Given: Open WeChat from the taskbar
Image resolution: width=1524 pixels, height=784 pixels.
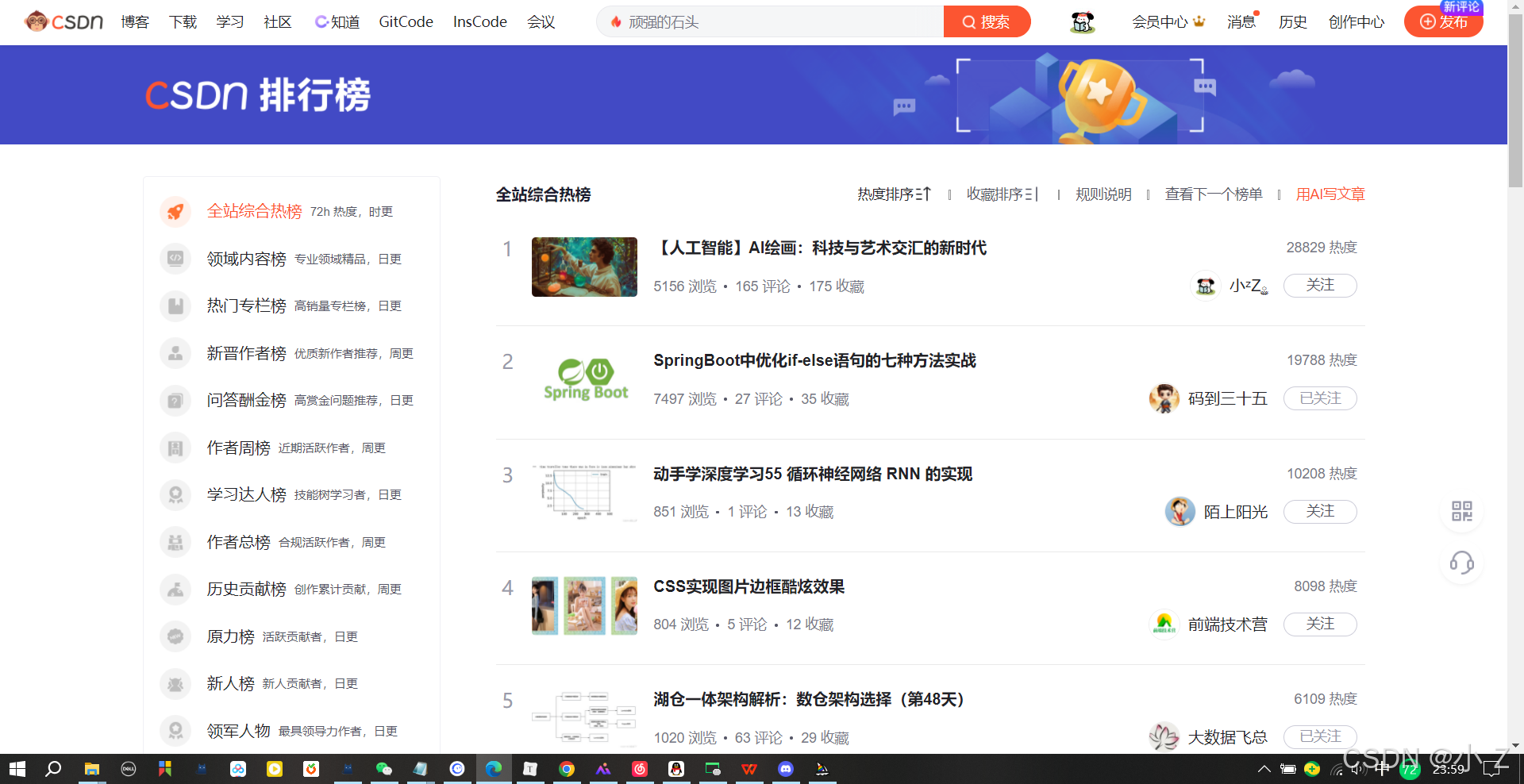Looking at the screenshot, I should [x=383, y=769].
